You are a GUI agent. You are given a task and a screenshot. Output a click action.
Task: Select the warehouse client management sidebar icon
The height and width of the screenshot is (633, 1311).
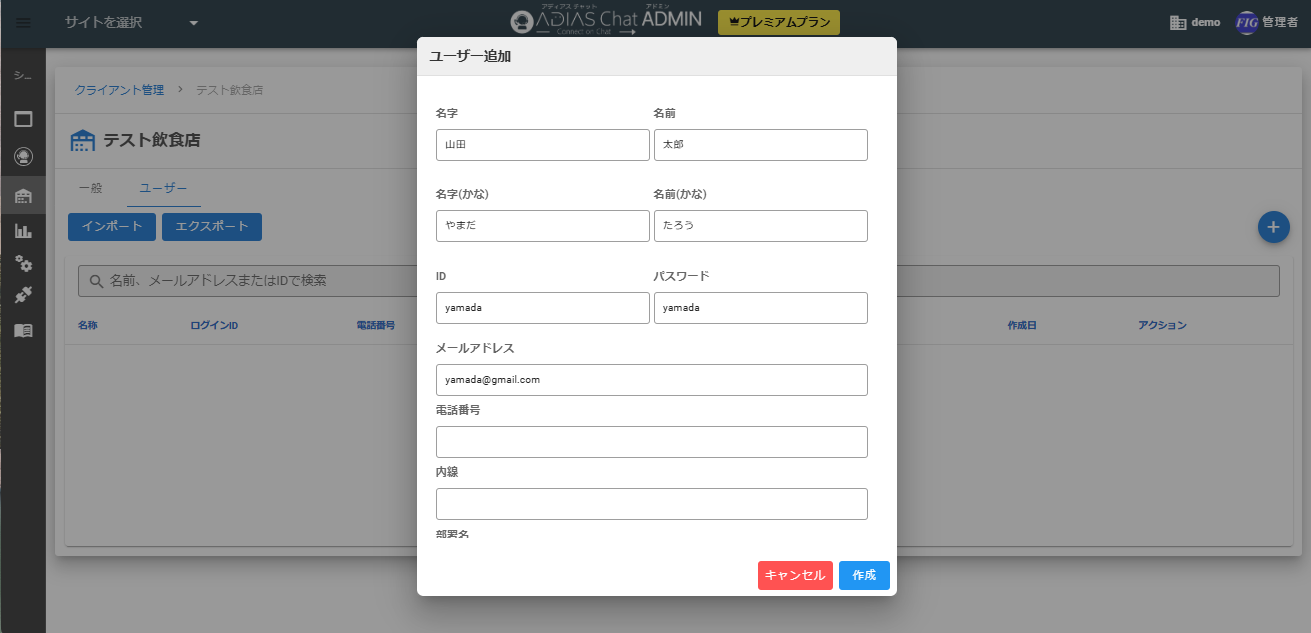coord(23,195)
